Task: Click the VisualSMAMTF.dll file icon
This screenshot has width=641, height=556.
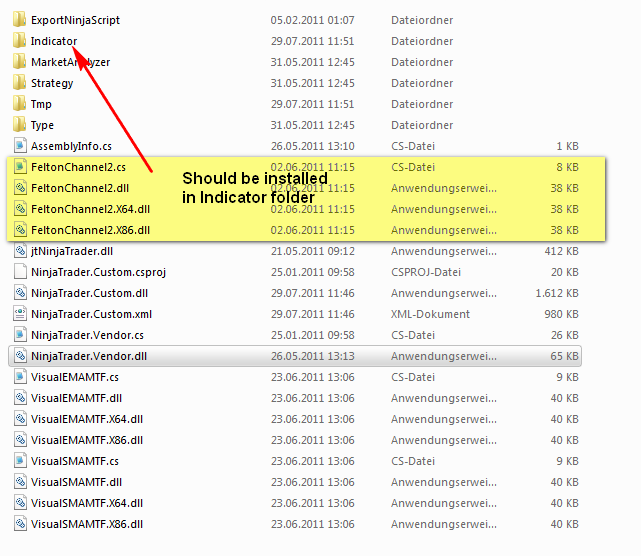Action: click(x=20, y=482)
